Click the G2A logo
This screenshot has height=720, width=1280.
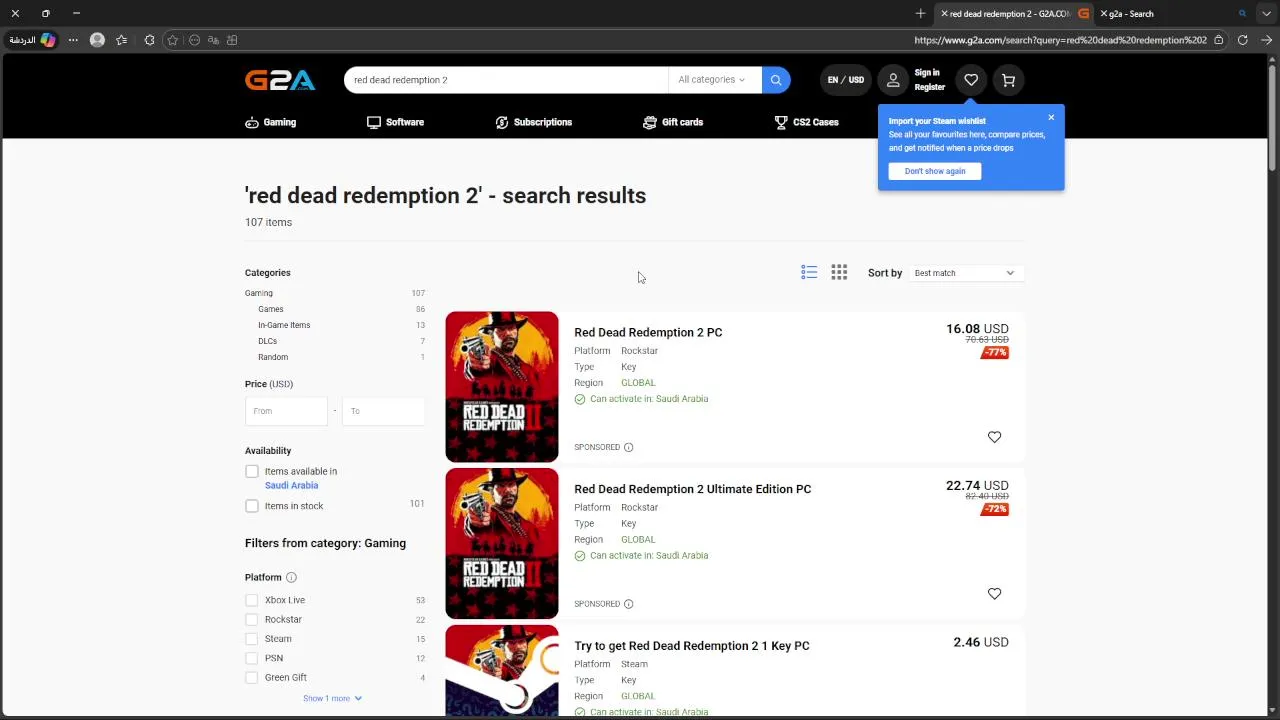click(x=280, y=80)
